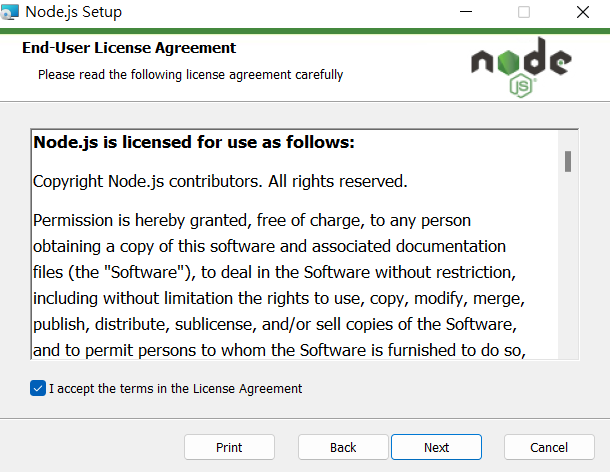610x472 pixels.
Task: Click the "Please read the following" subtitle
Action: pos(190,74)
